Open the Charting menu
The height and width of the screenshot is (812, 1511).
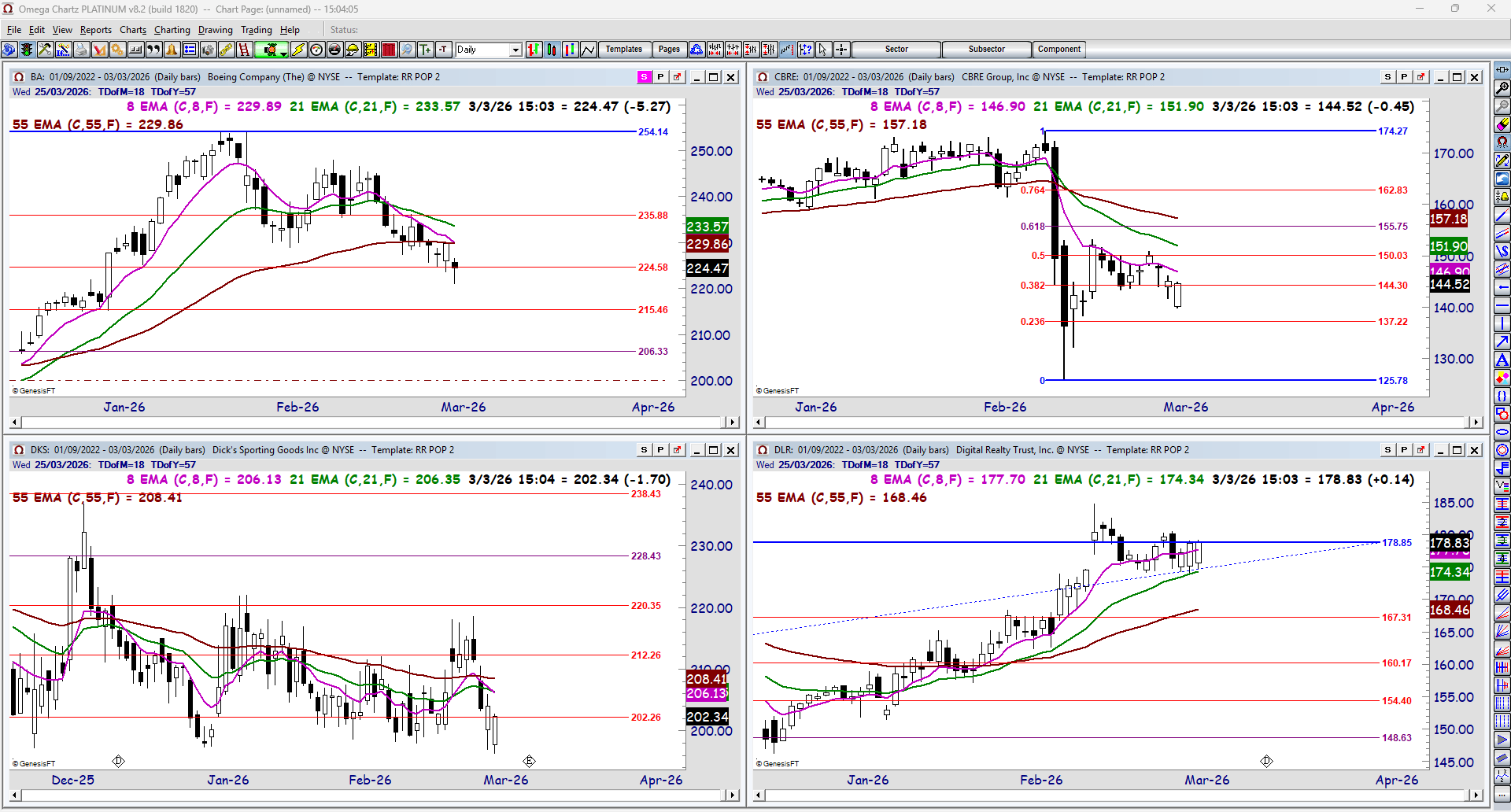click(x=172, y=30)
